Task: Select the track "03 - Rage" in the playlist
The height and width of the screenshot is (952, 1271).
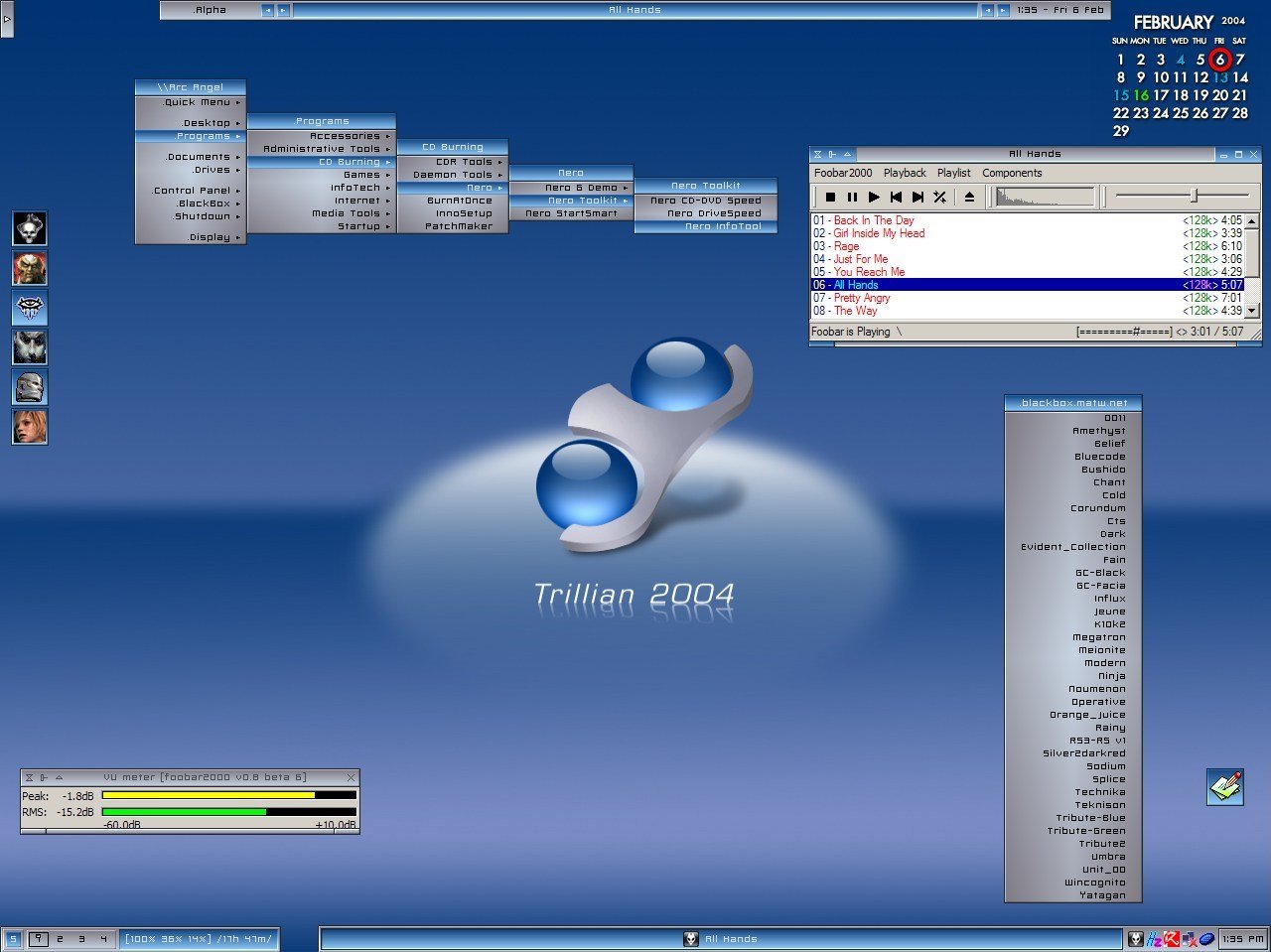Action: coord(1027,246)
